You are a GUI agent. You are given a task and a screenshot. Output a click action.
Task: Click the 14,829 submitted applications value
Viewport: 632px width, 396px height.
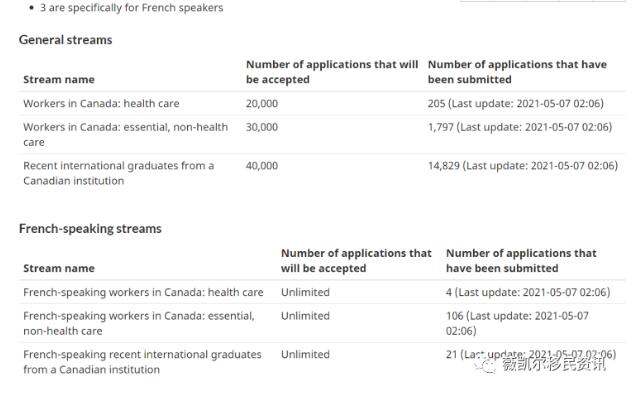(523, 166)
